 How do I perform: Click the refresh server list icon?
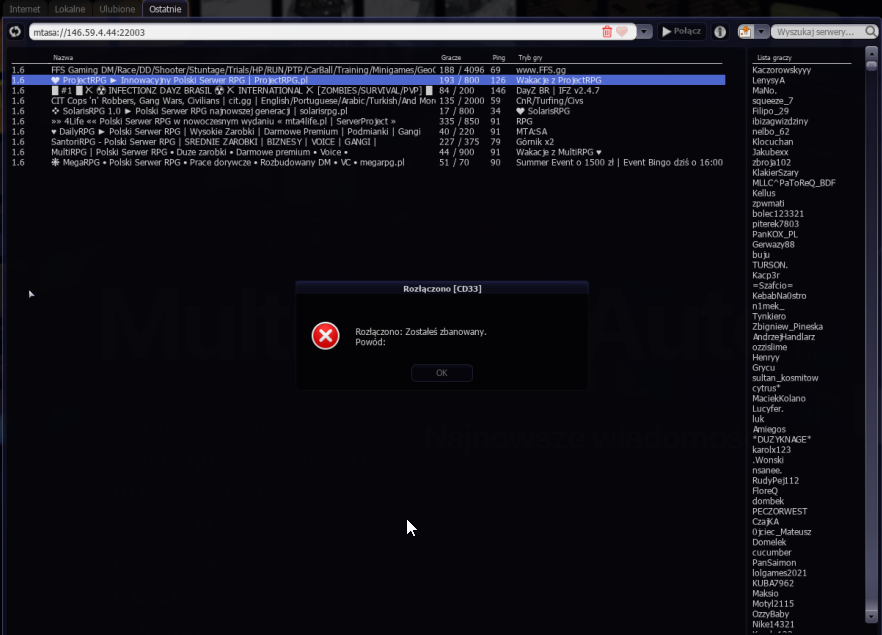[x=15, y=31]
